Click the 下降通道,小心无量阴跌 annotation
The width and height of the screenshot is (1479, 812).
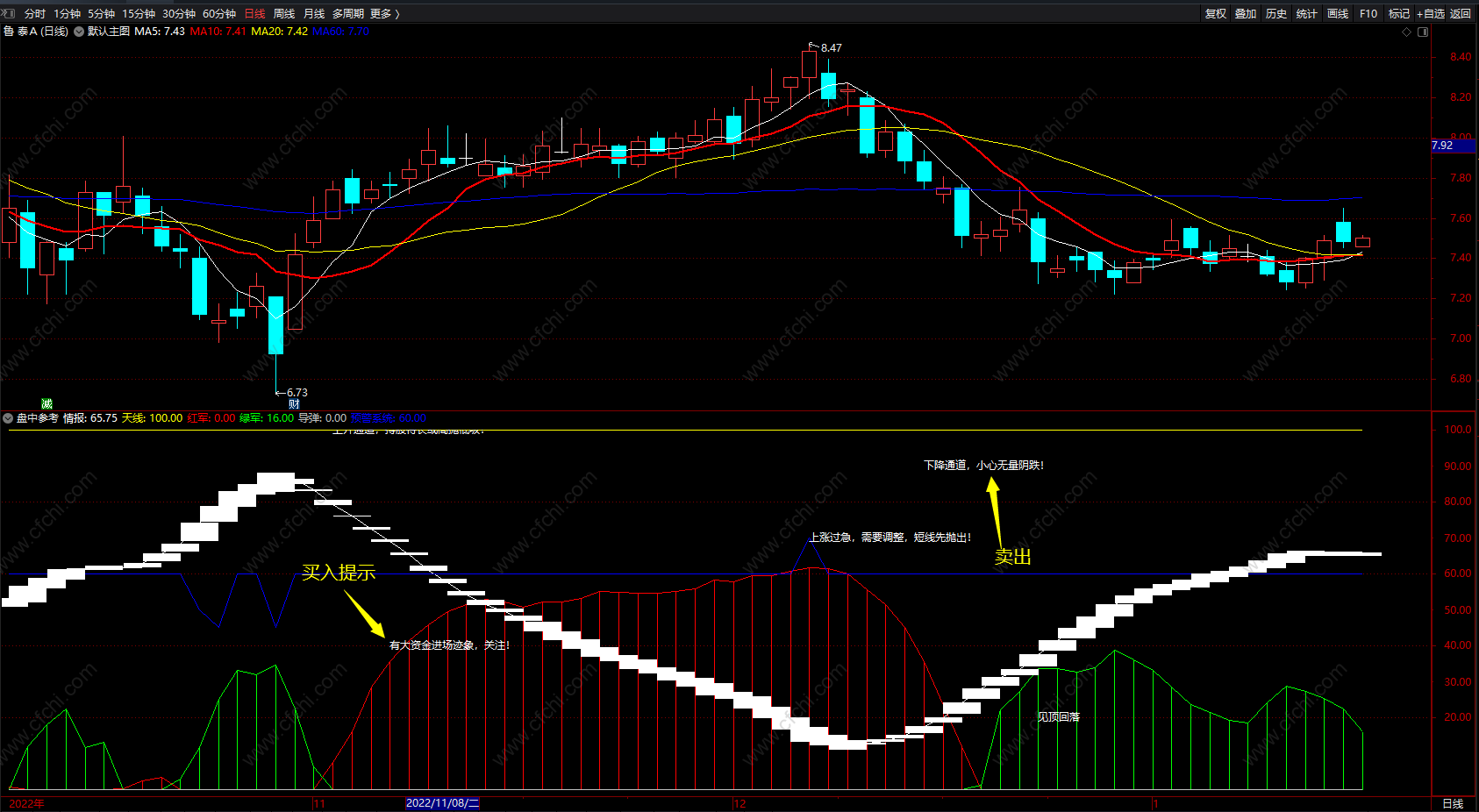click(x=983, y=466)
